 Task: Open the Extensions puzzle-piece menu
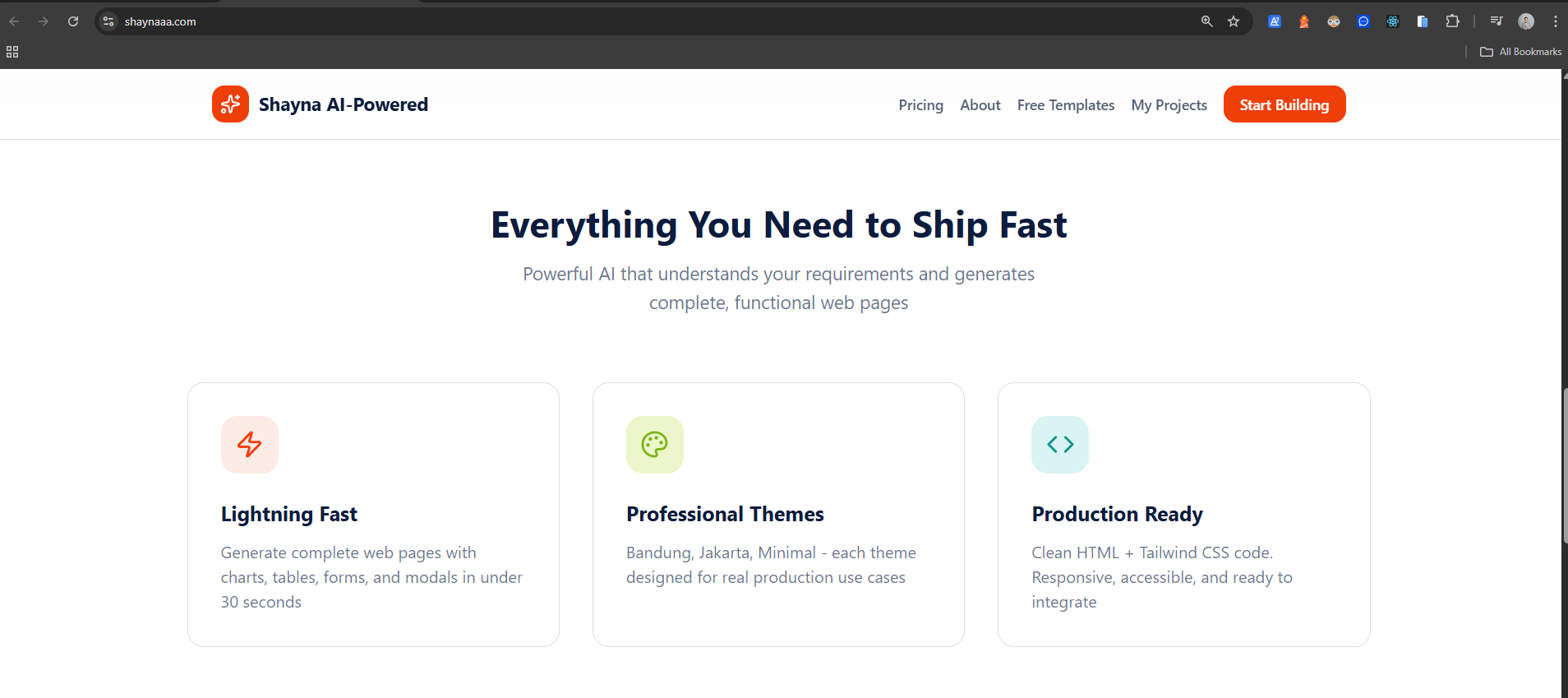tap(1452, 22)
